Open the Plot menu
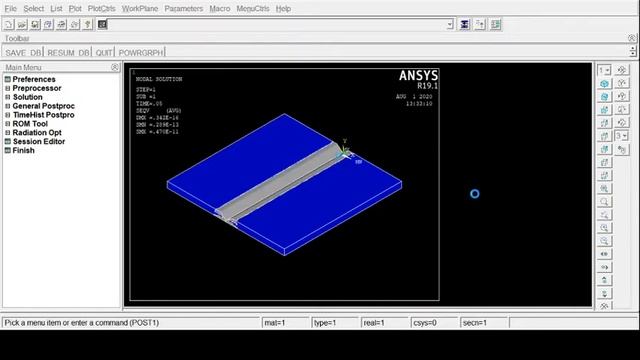Image resolution: width=640 pixels, height=360 pixels. (x=75, y=9)
